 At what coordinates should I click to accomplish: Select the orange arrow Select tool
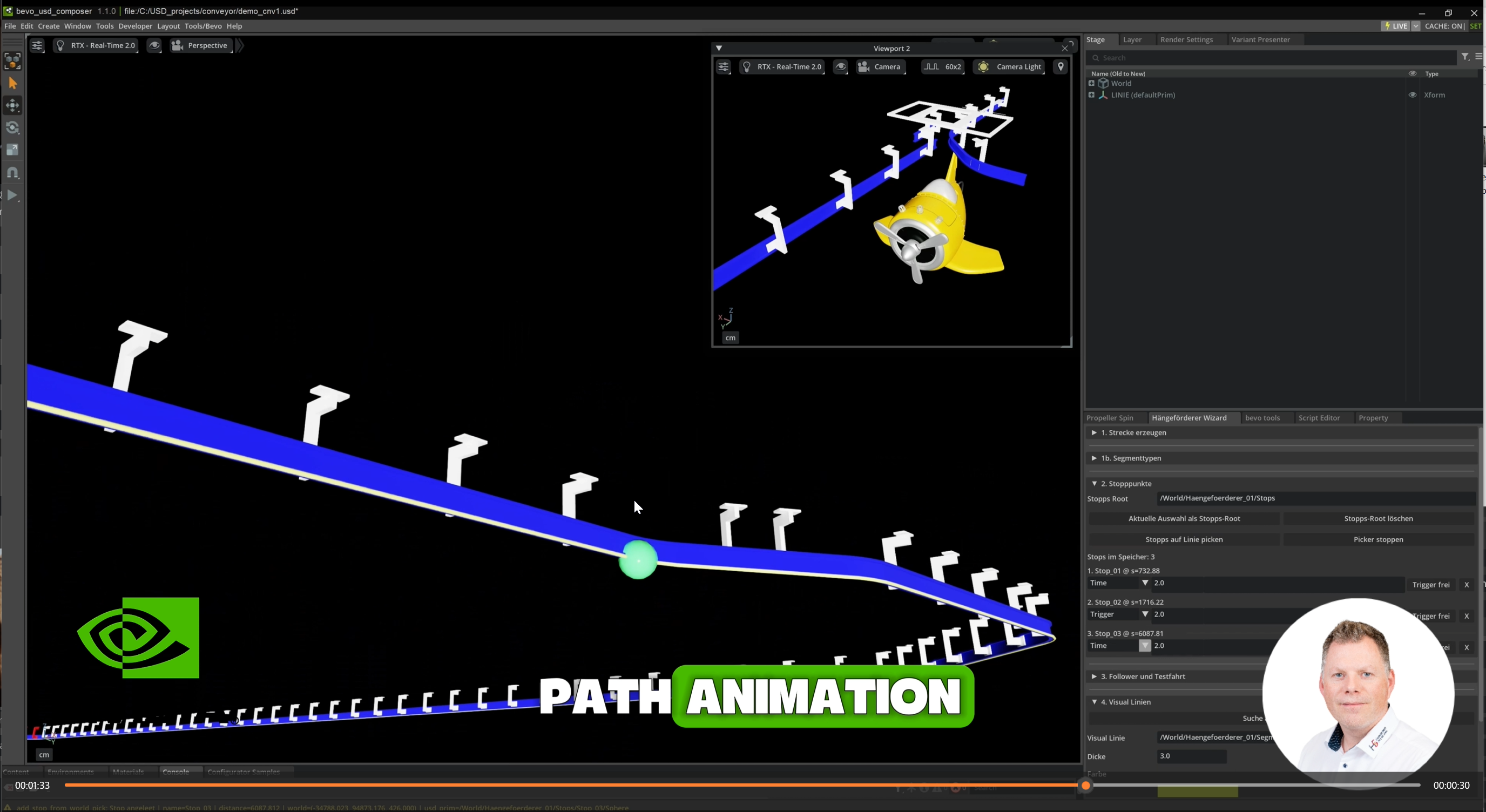coord(12,84)
